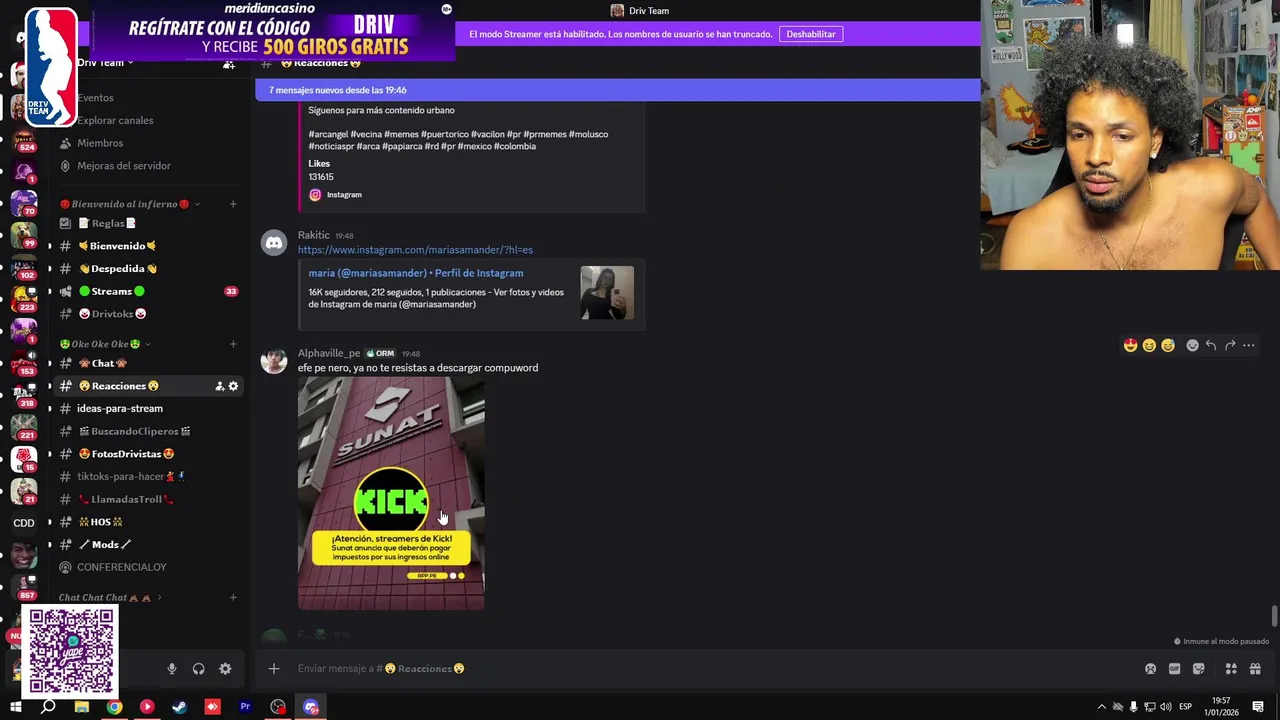Screen dimensions: 1280x720
Task: React with heart-eyes emoji on Alphaville_pe message
Action: coord(1130,345)
